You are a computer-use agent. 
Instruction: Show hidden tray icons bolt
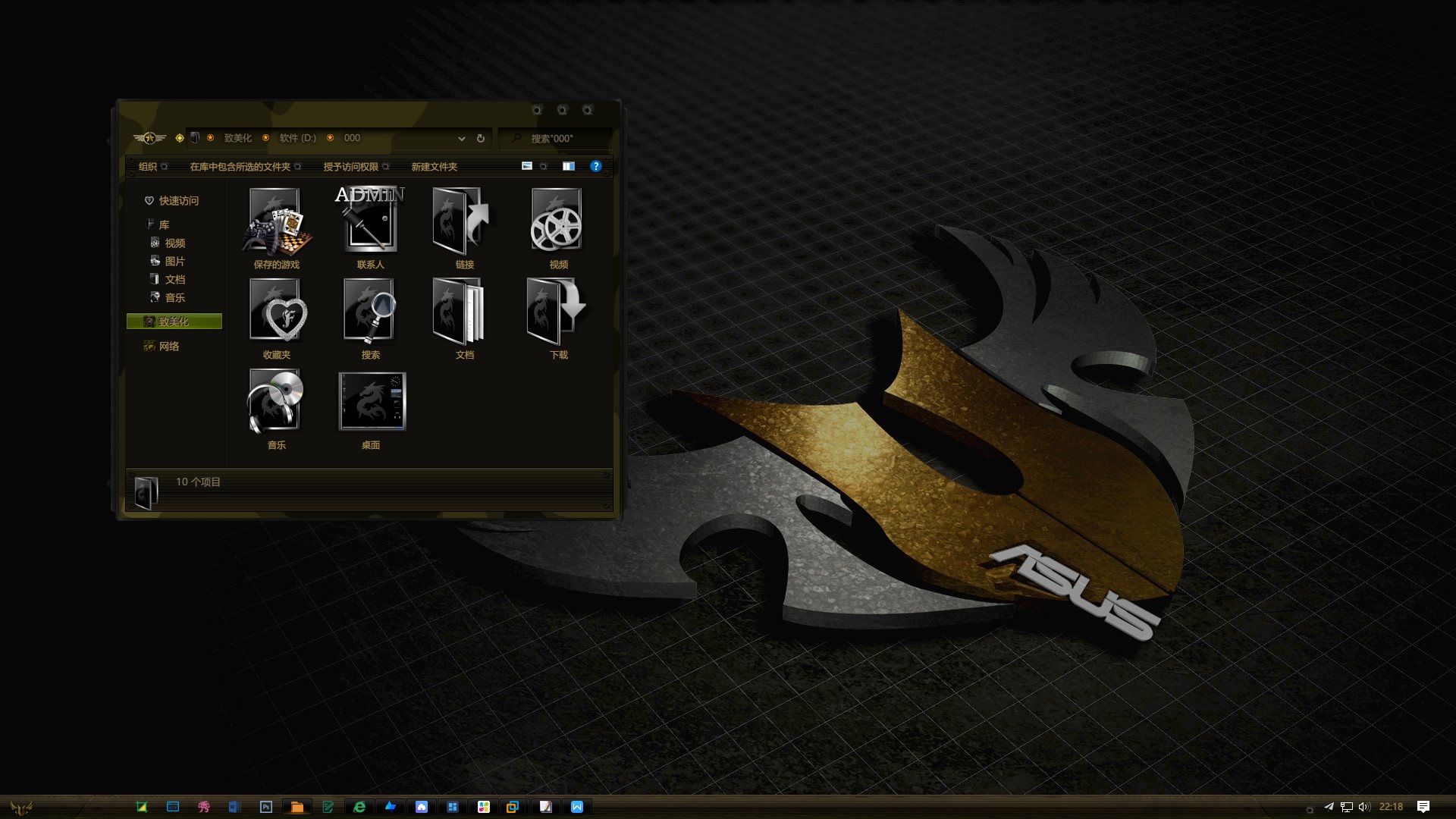[x=1310, y=809]
